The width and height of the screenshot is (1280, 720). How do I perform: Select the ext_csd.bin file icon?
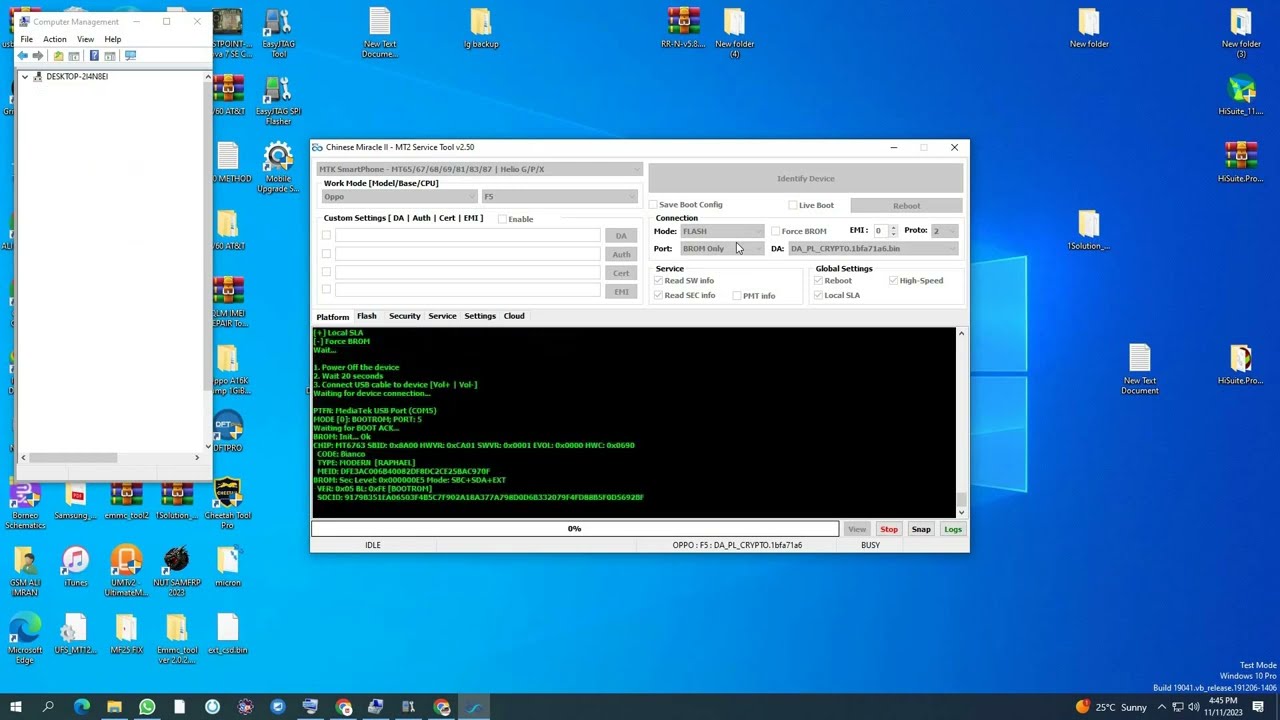(x=227, y=635)
